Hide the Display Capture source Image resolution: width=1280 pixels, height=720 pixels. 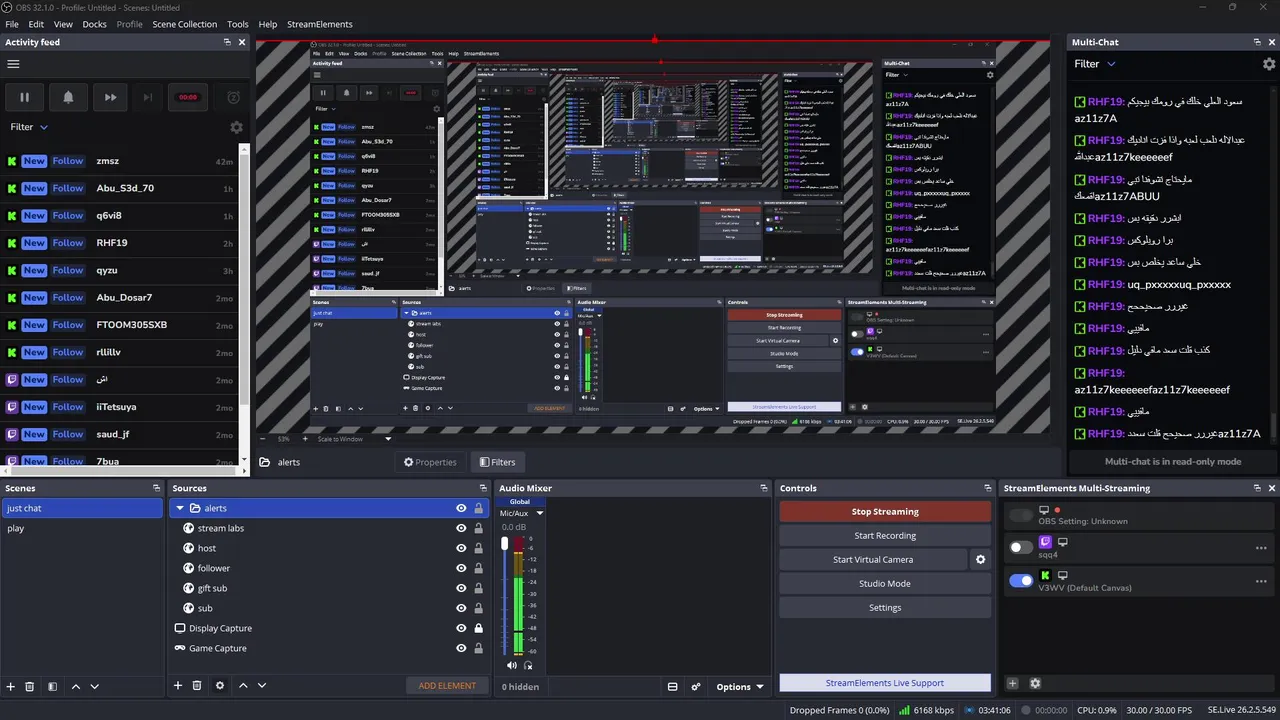461,628
